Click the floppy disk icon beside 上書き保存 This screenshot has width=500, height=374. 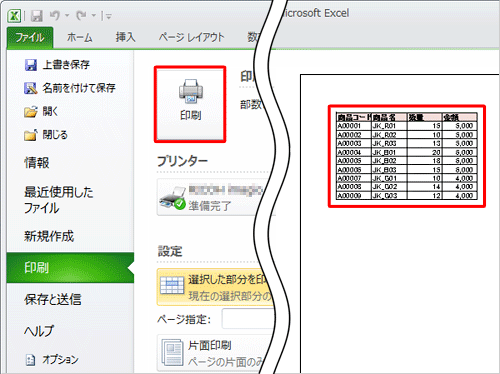click(31, 65)
